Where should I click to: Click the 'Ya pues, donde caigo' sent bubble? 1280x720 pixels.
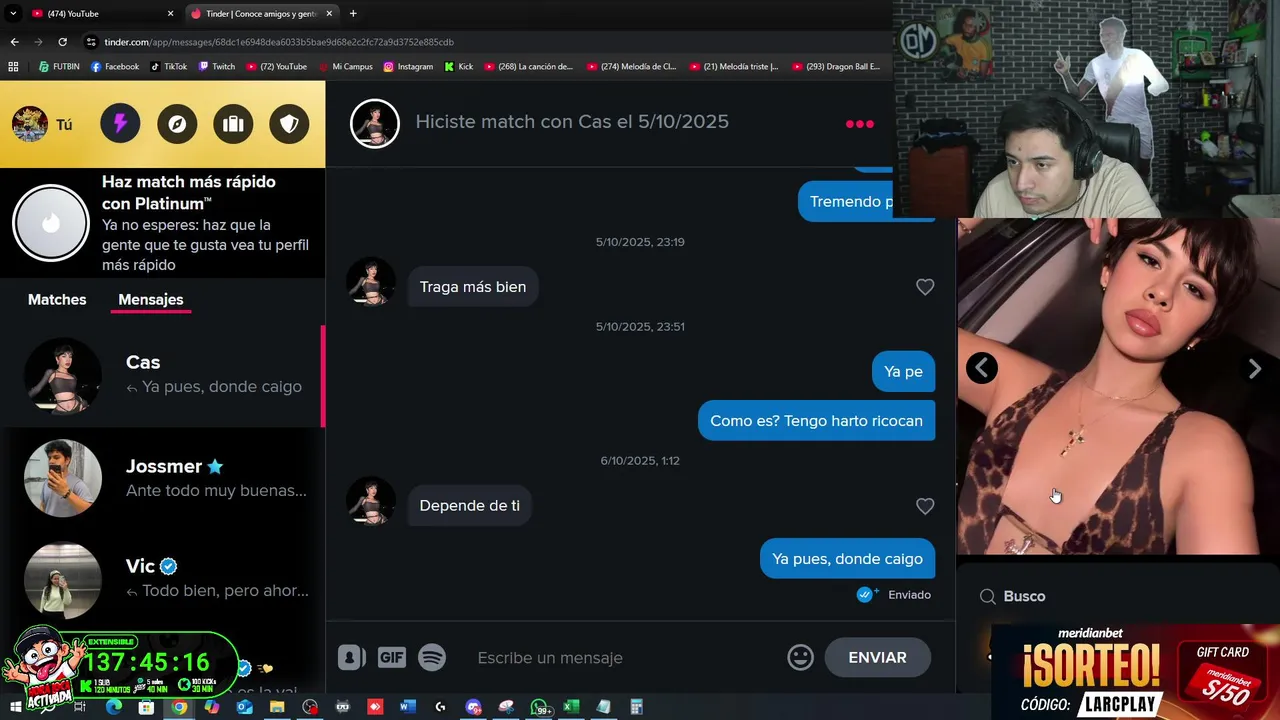click(x=847, y=559)
